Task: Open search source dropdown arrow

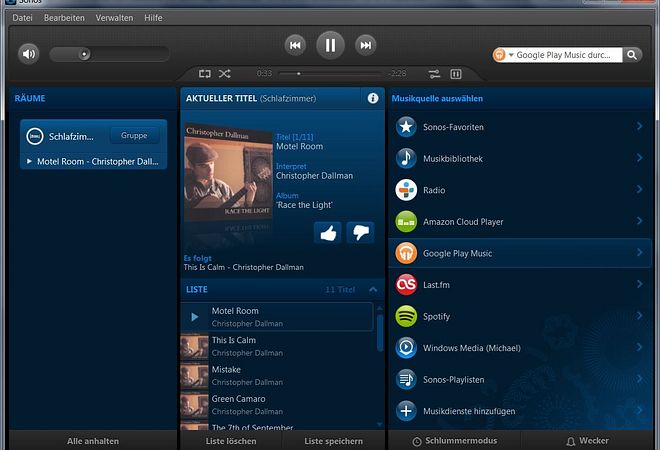Action: click(x=511, y=55)
